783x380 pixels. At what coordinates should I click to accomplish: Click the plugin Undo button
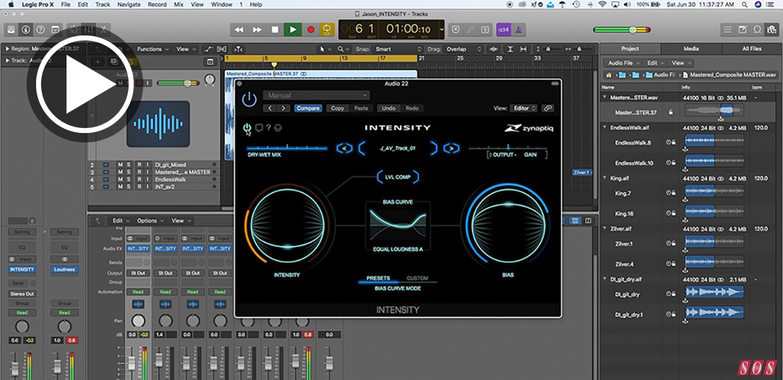389,108
